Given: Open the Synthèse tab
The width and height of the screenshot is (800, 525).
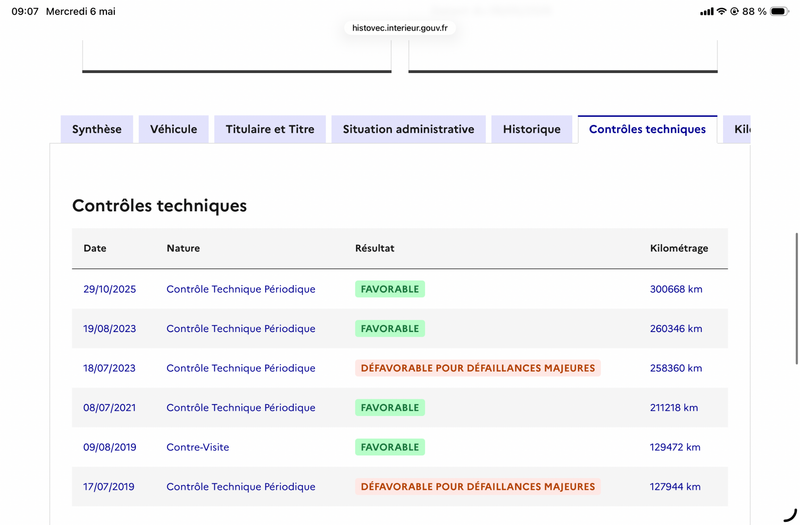Looking at the screenshot, I should click(97, 129).
